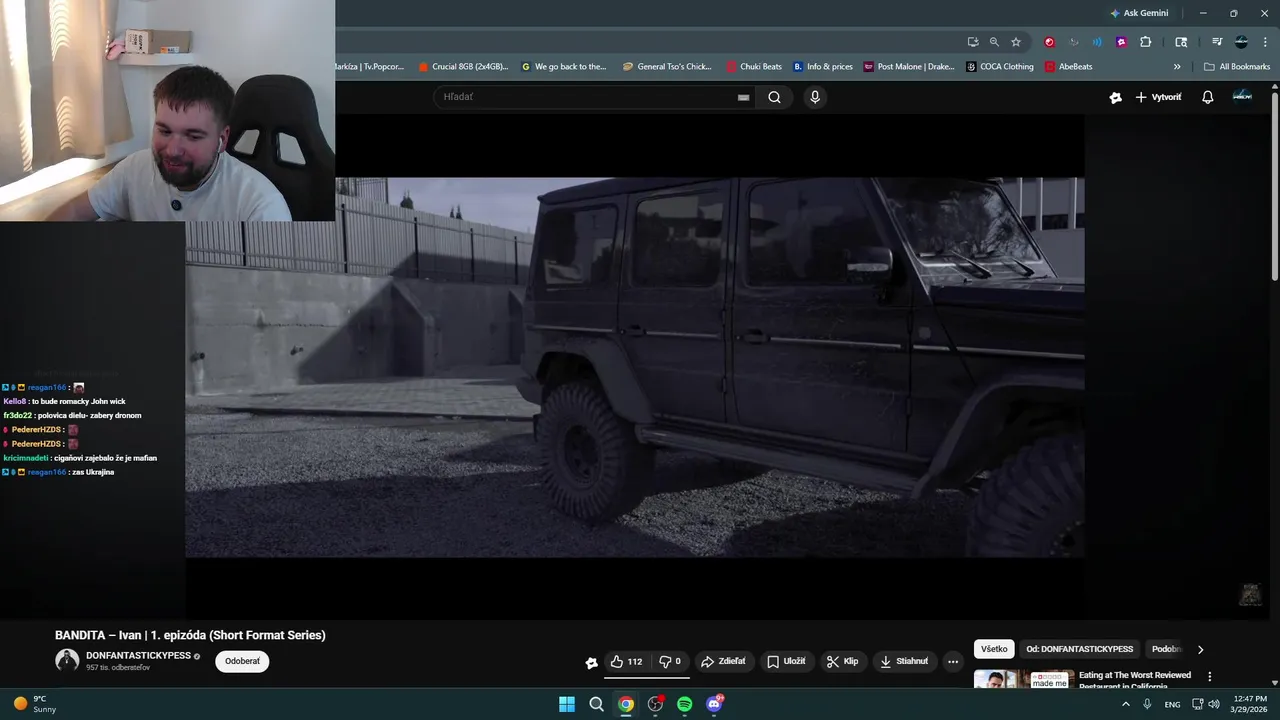Open General Tso's Chick... bookmark

click(x=667, y=67)
